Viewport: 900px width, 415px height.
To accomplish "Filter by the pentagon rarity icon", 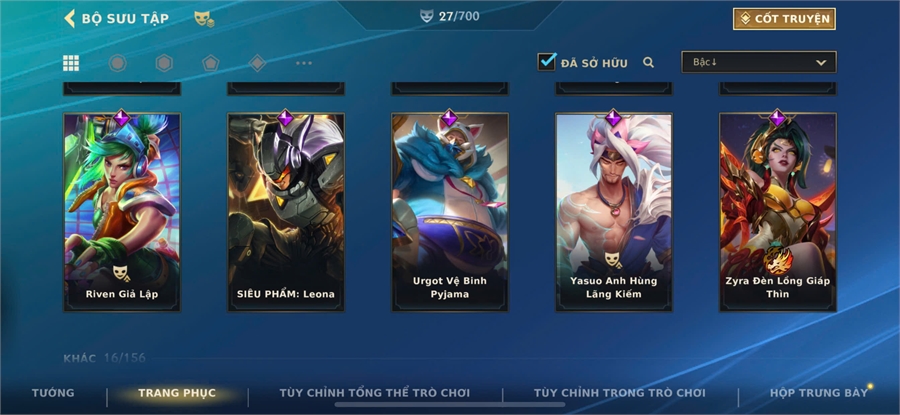I will 211,63.
